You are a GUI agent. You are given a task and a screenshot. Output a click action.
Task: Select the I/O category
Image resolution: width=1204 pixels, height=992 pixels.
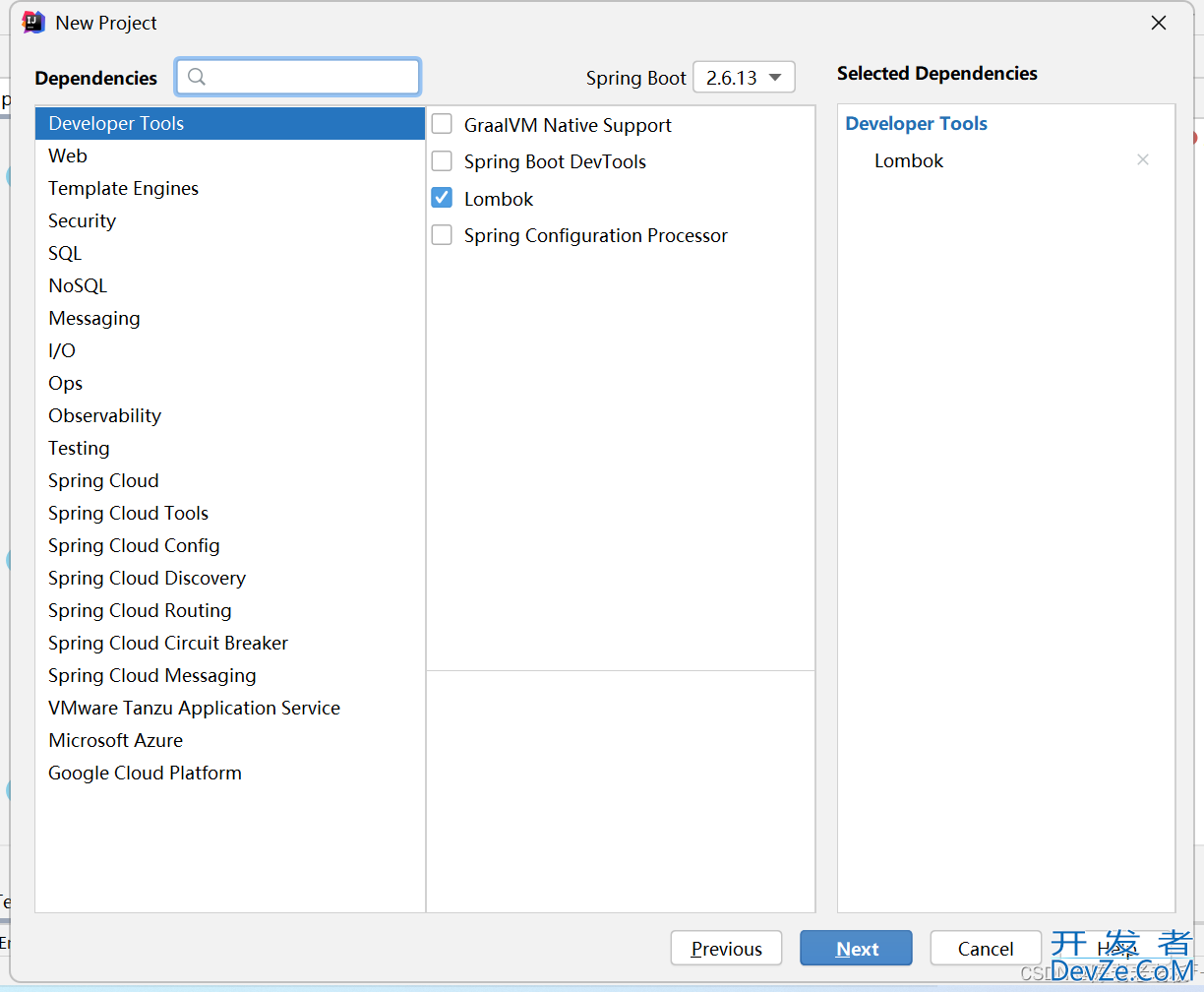pyautogui.click(x=230, y=350)
